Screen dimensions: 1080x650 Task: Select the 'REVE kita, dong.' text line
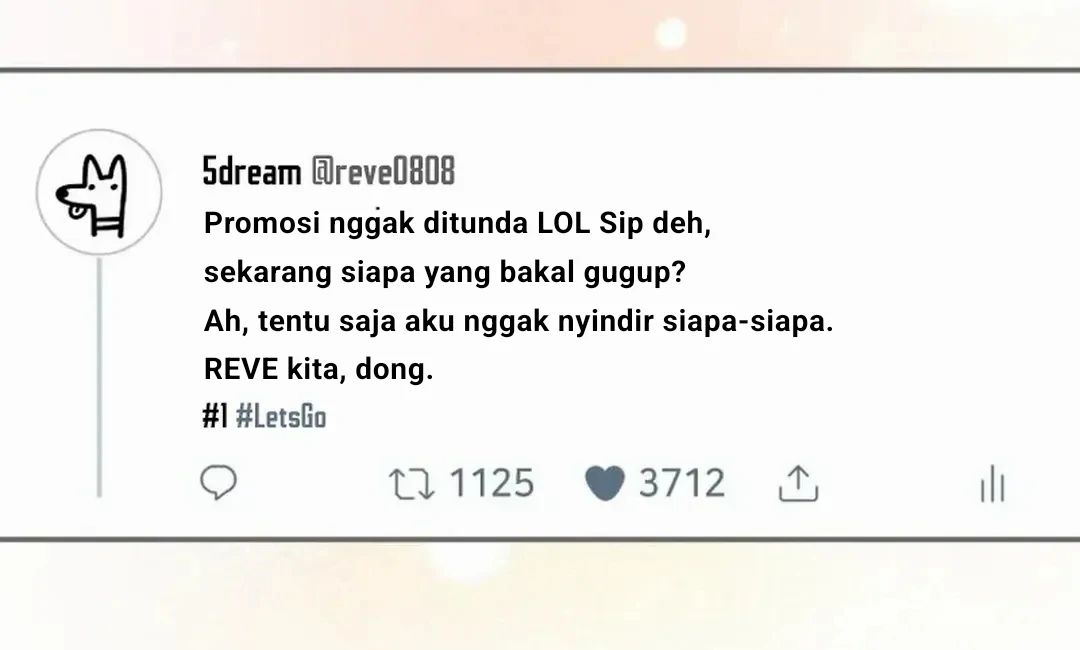click(318, 370)
